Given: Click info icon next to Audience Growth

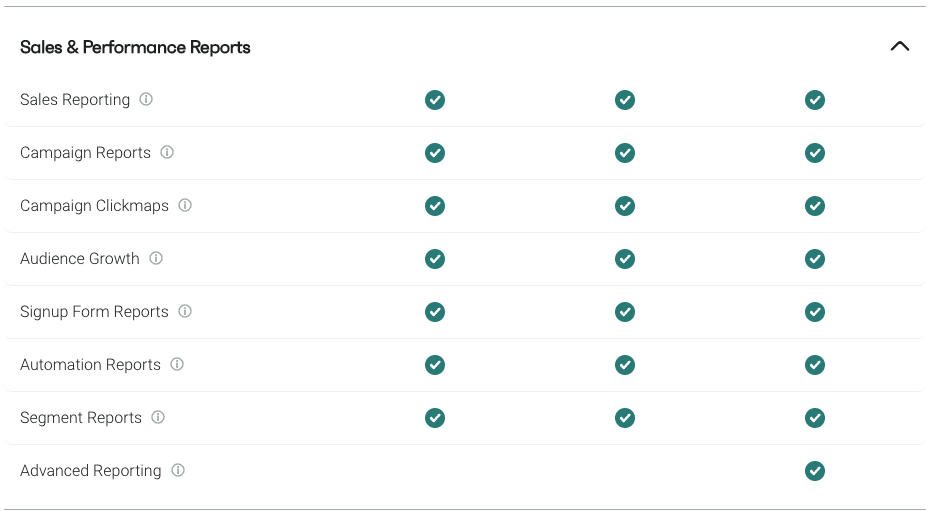Looking at the screenshot, I should pos(156,258).
